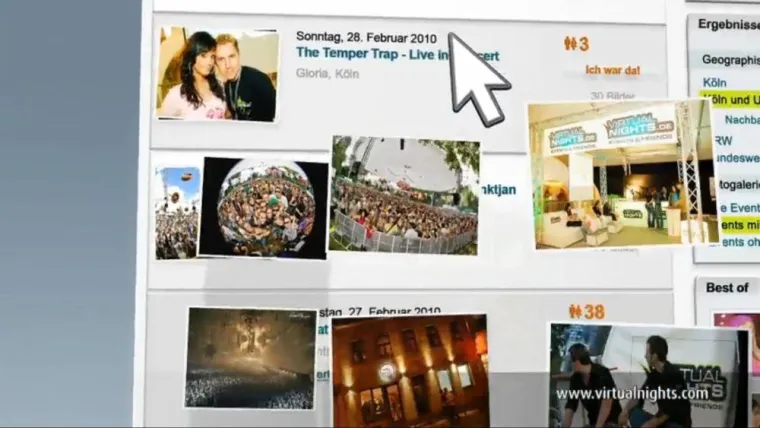Click the attendee icon showing 3

pos(576,44)
